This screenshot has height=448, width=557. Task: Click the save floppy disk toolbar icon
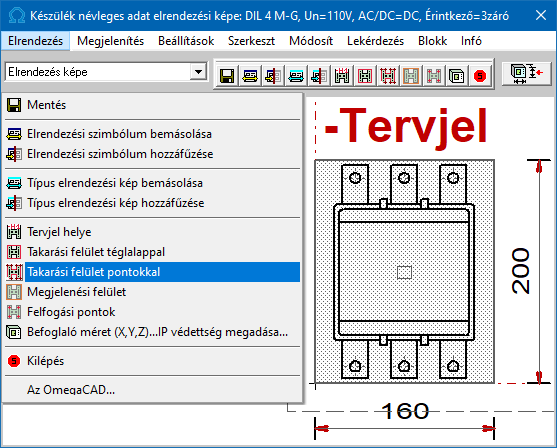227,76
